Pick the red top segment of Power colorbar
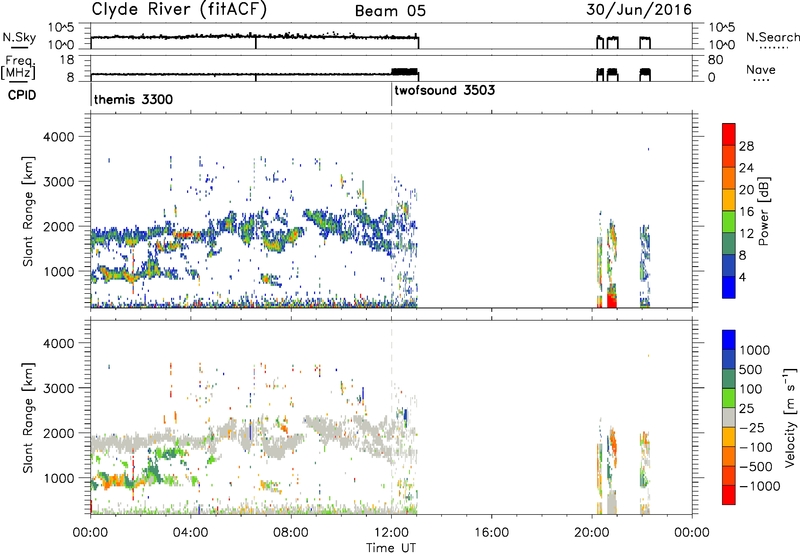 pos(729,134)
